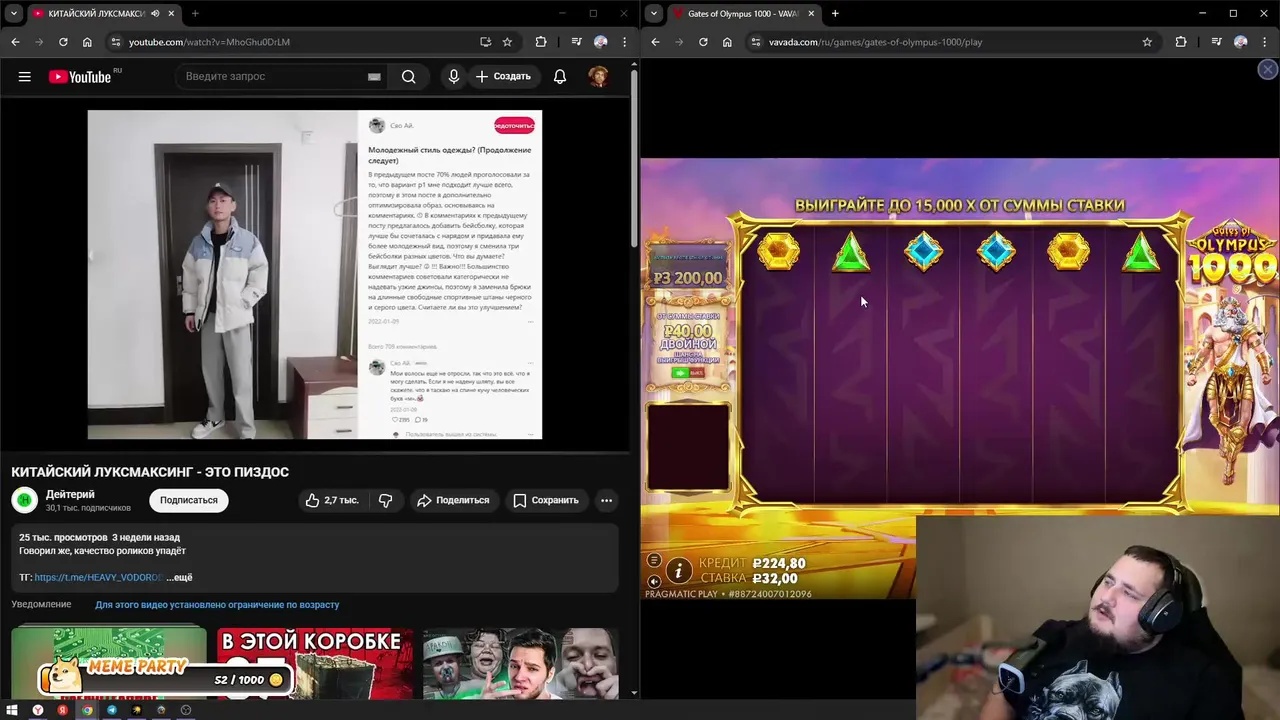Open the game info 'i' button
This screenshot has width=1280, height=720.
(x=679, y=571)
